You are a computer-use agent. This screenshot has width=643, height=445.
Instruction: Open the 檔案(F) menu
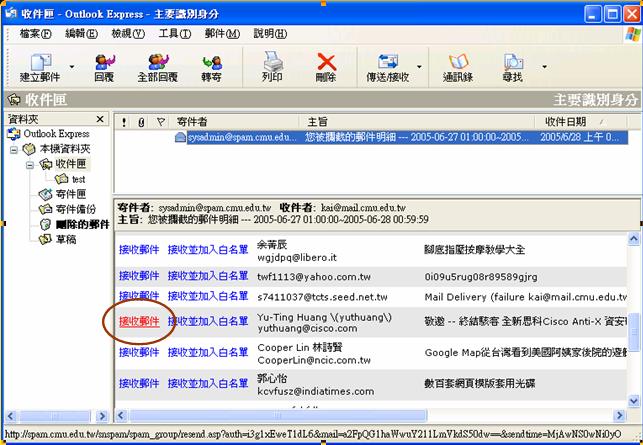36,34
